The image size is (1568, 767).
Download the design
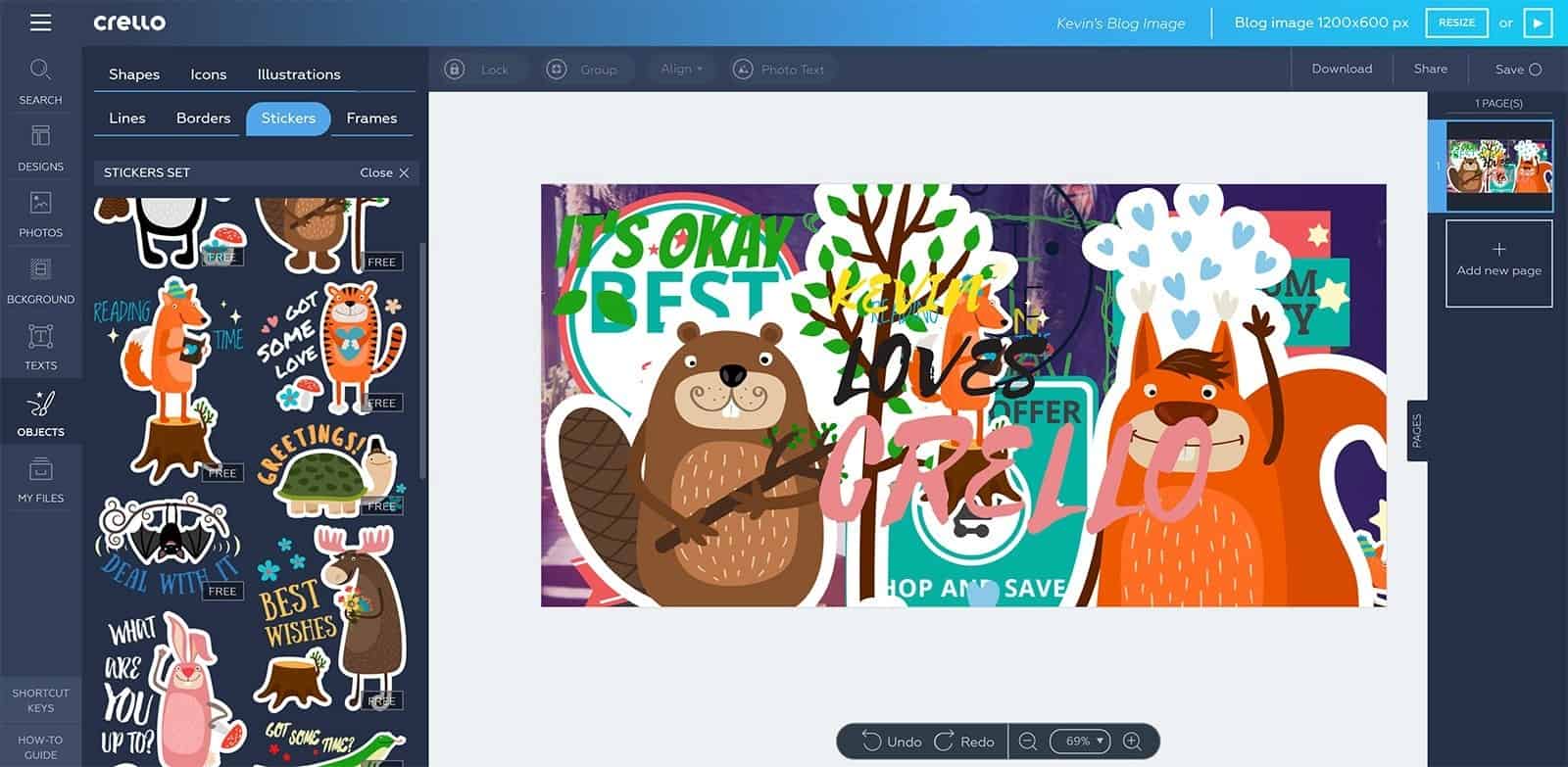[x=1342, y=69]
